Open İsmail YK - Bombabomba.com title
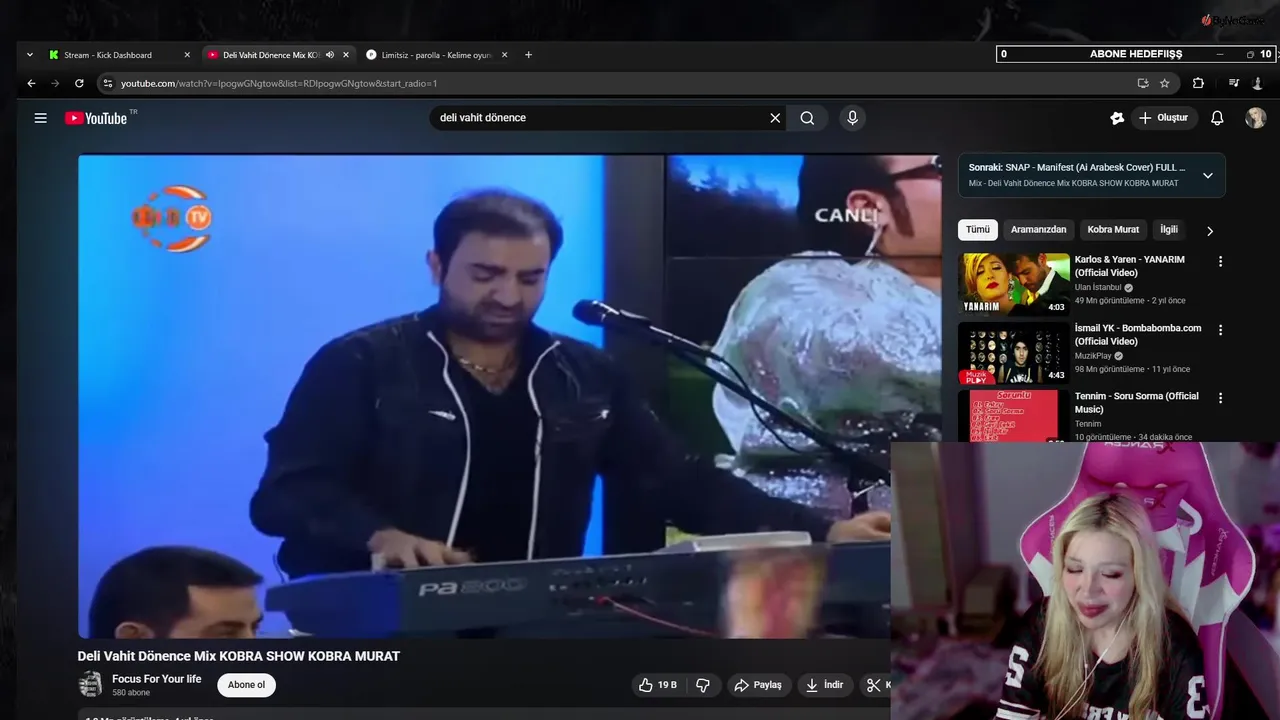Viewport: 1280px width, 720px height. pyautogui.click(x=1138, y=335)
